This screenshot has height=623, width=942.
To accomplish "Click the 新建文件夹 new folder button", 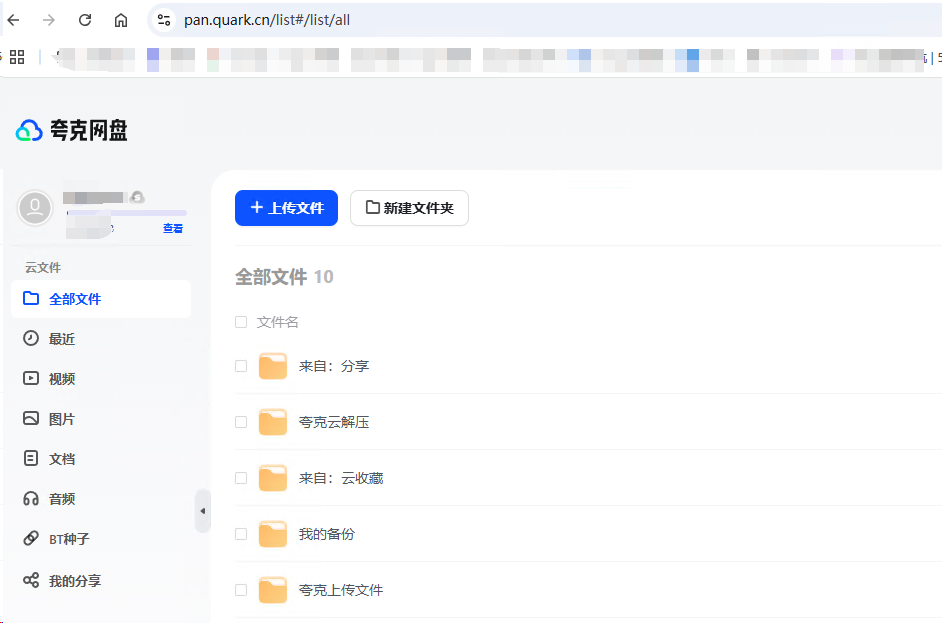I will pos(409,208).
